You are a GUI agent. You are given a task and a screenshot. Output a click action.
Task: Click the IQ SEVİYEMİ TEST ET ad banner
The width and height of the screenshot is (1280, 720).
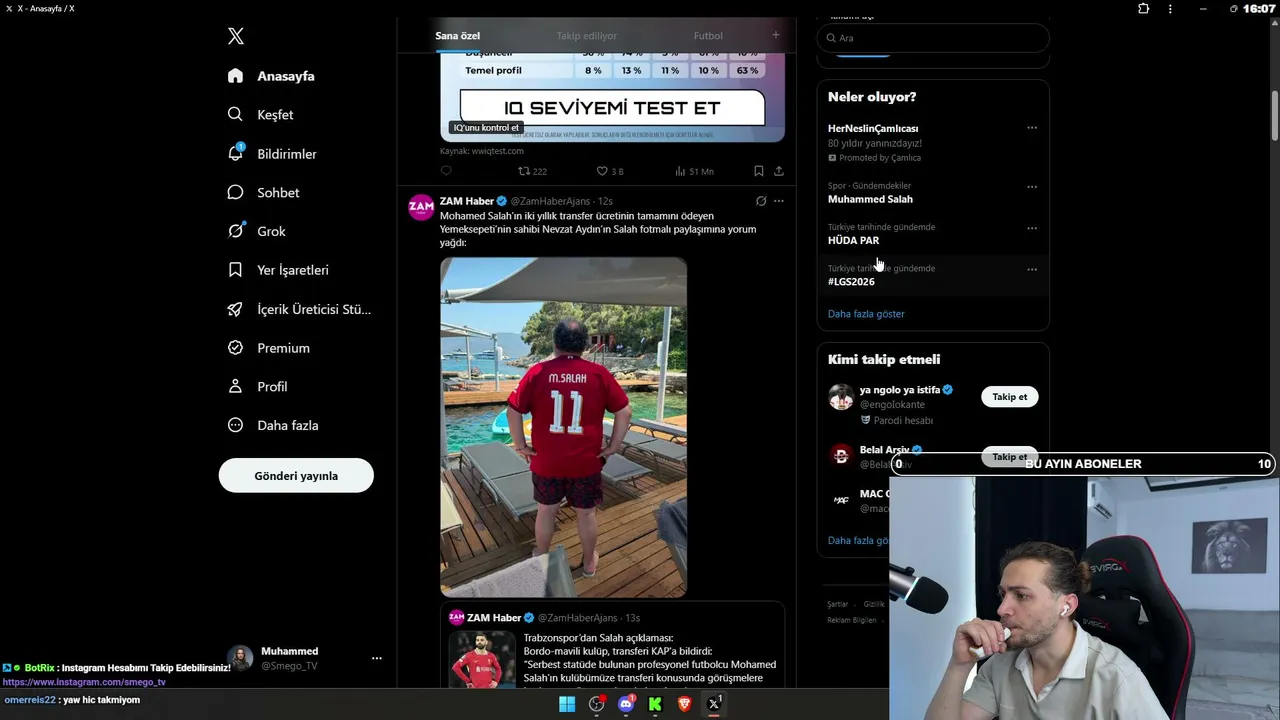pyautogui.click(x=612, y=107)
